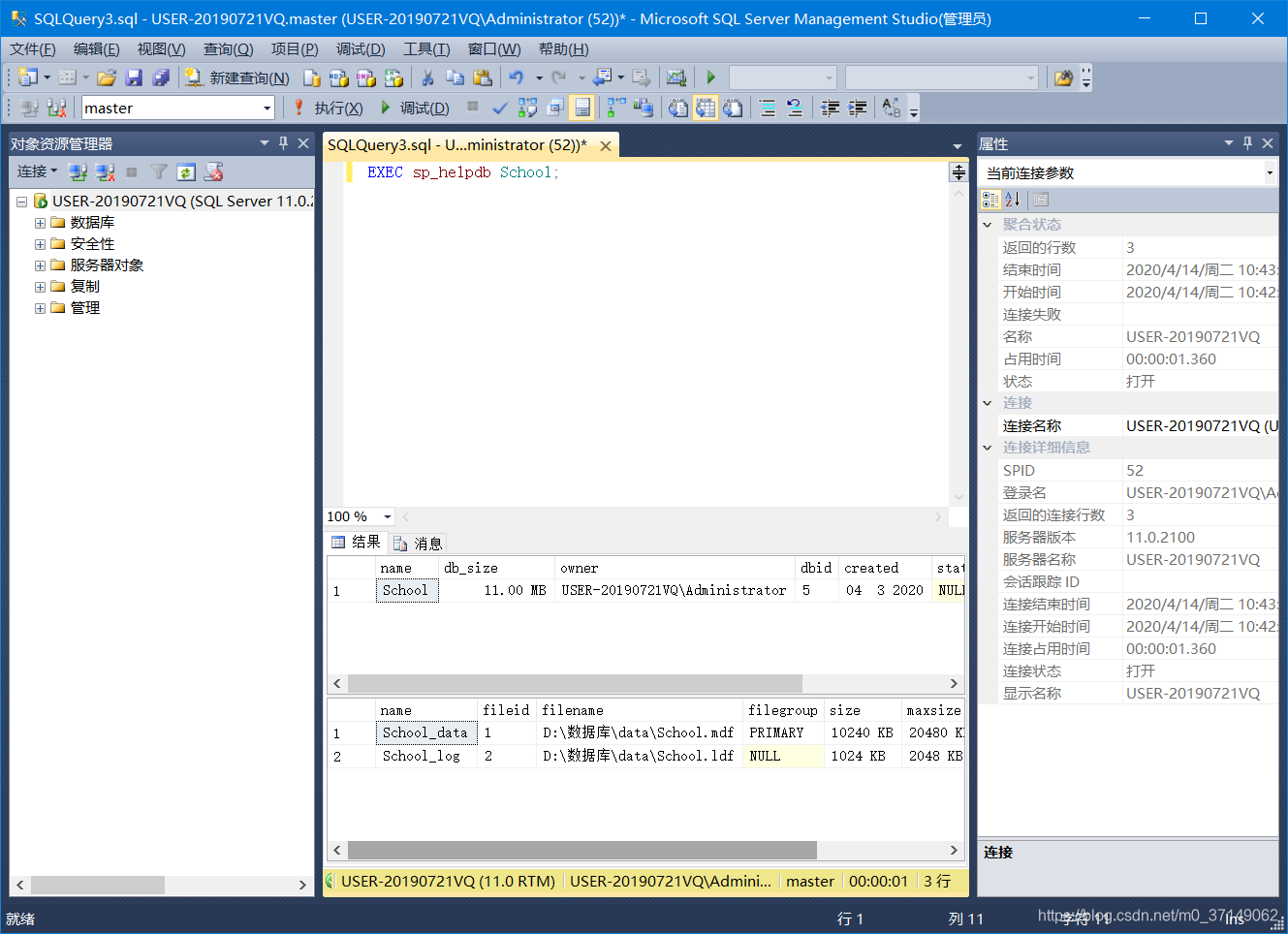Image resolution: width=1288 pixels, height=934 pixels.
Task: Click the 执行(X) execute button
Action: 329,108
